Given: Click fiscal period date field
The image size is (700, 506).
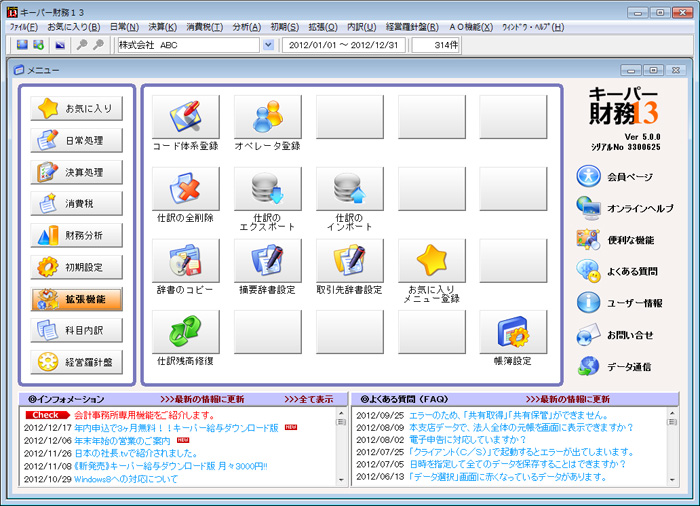Looking at the screenshot, I should point(343,45).
